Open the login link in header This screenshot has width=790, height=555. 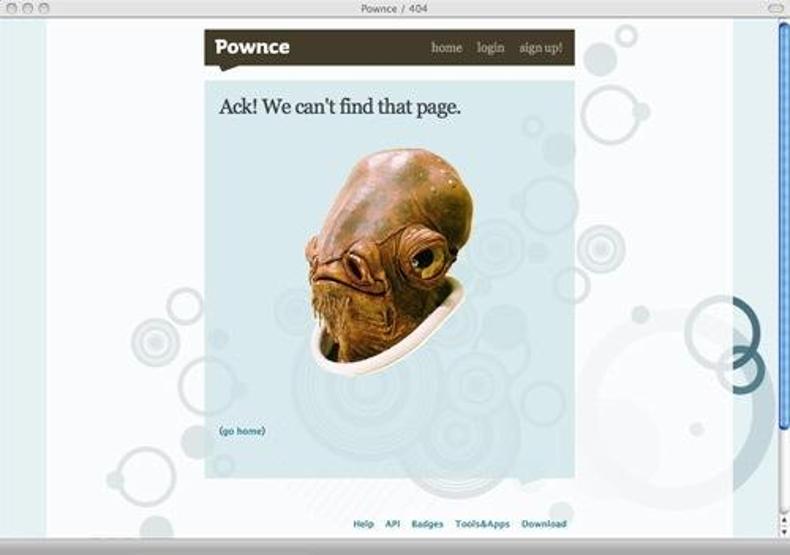pyautogui.click(x=490, y=47)
